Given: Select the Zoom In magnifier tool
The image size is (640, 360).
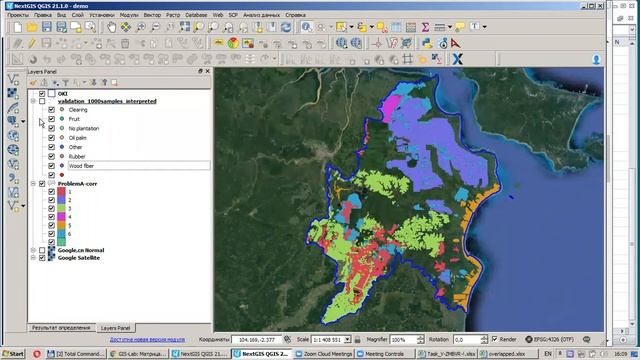Looking at the screenshot, I should tap(140, 27).
